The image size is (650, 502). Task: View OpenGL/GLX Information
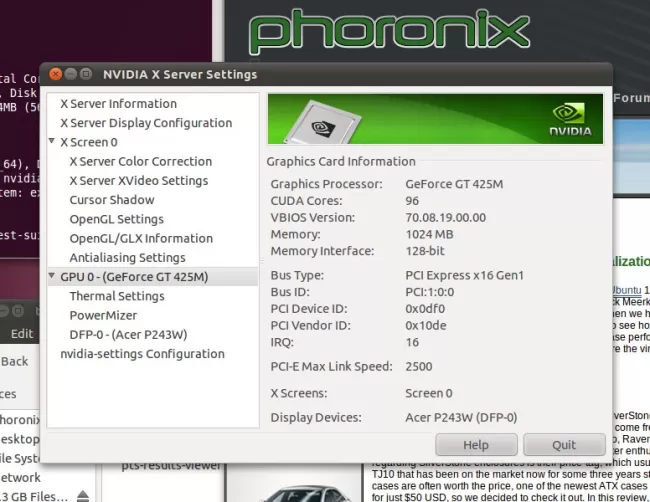point(141,239)
